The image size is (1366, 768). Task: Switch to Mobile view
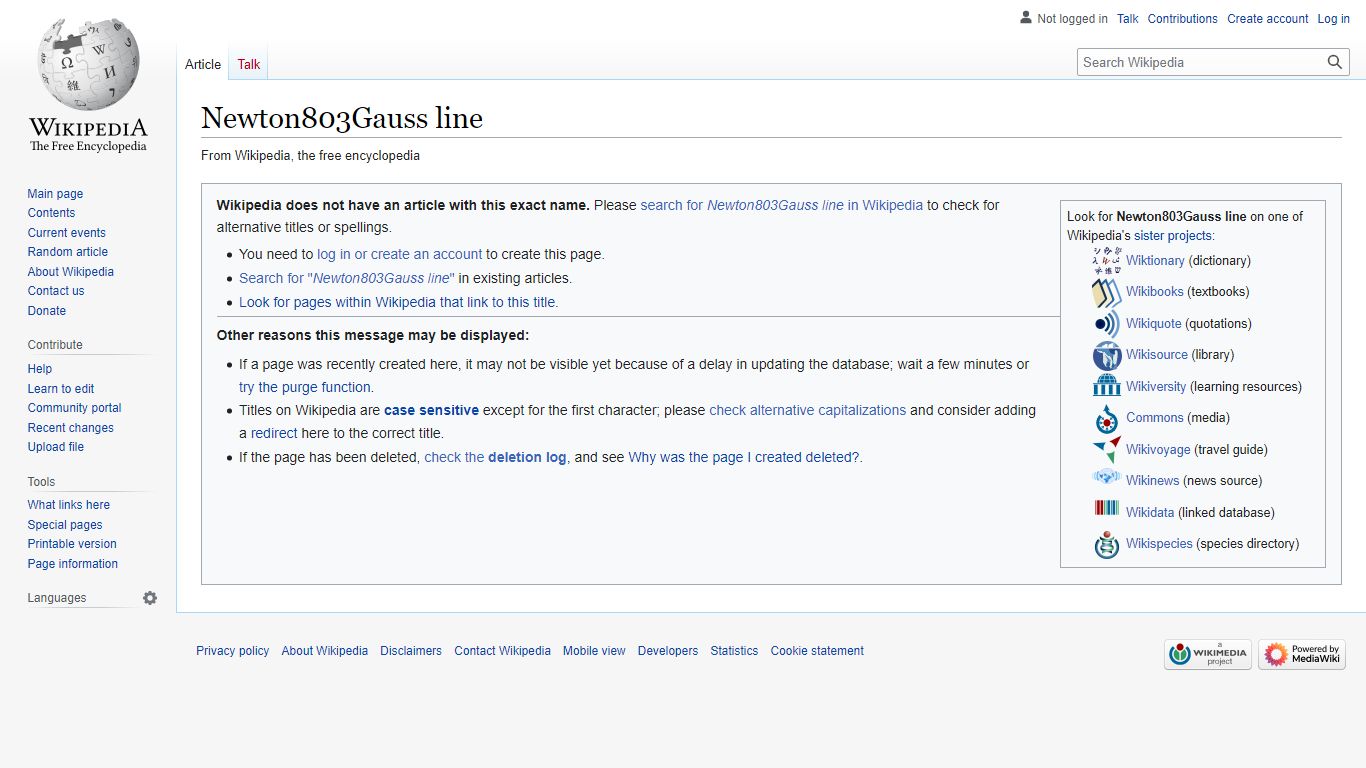(594, 651)
